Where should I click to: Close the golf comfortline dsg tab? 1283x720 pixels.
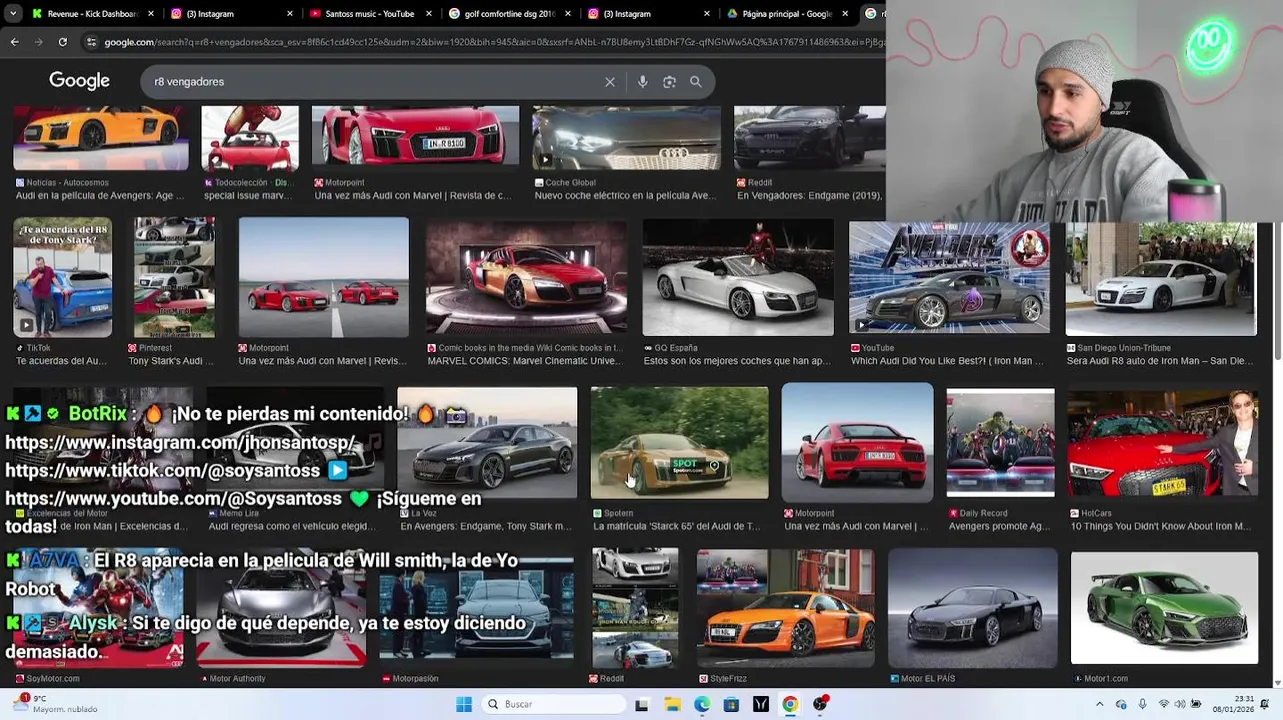click(x=568, y=14)
